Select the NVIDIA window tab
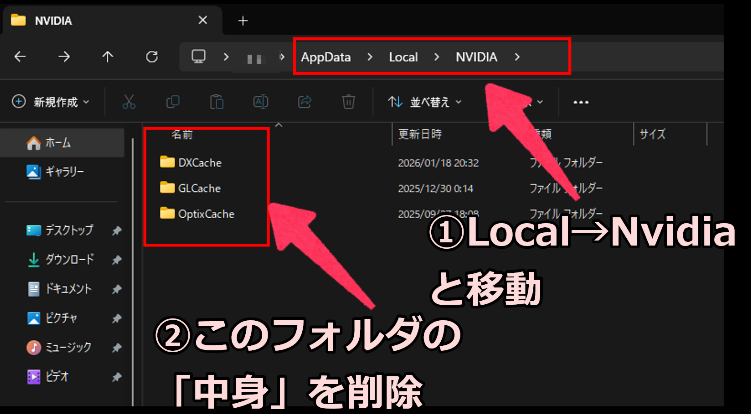Viewport: 751px width, 414px height. 100,20
